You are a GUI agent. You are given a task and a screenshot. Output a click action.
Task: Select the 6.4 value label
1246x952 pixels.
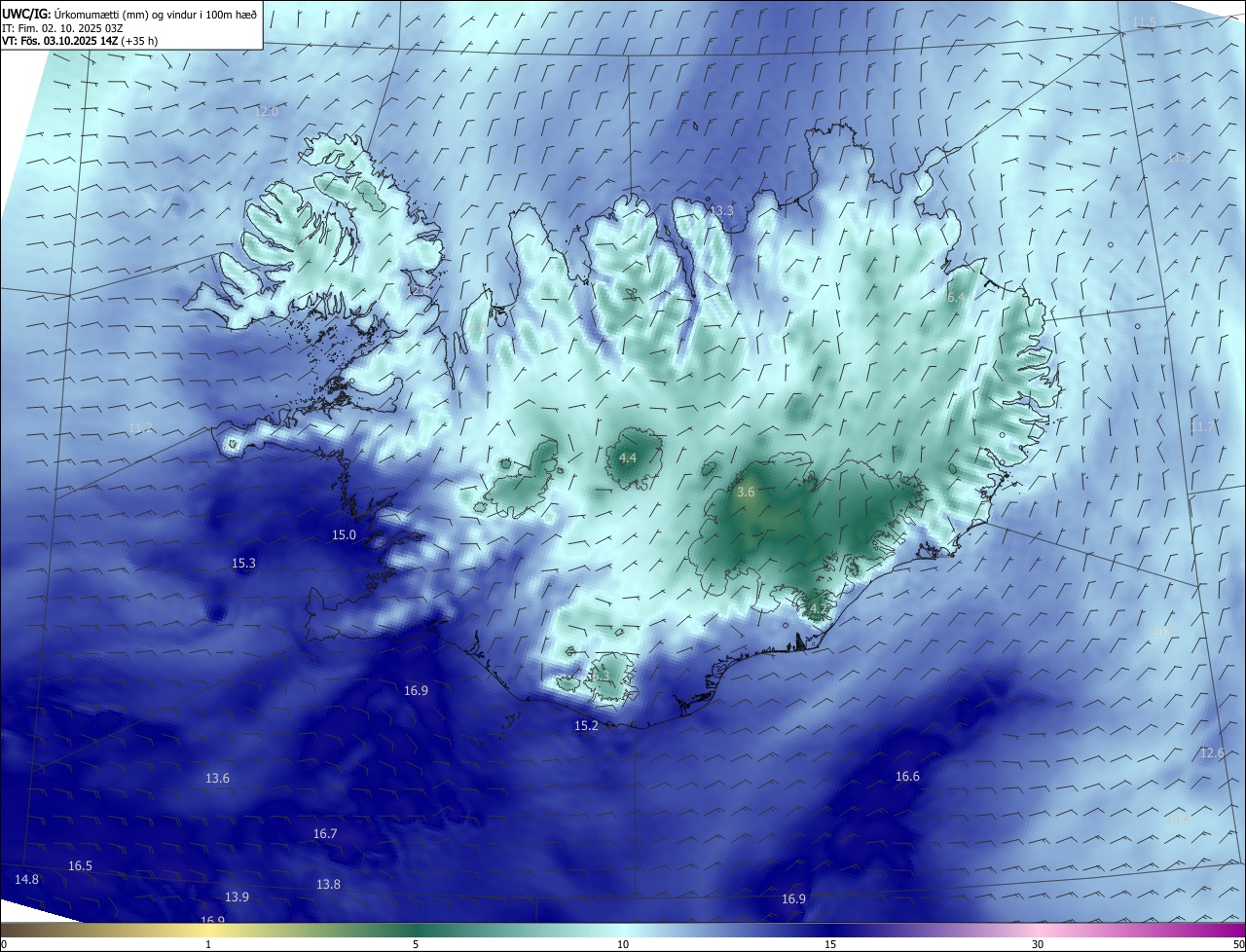click(956, 297)
